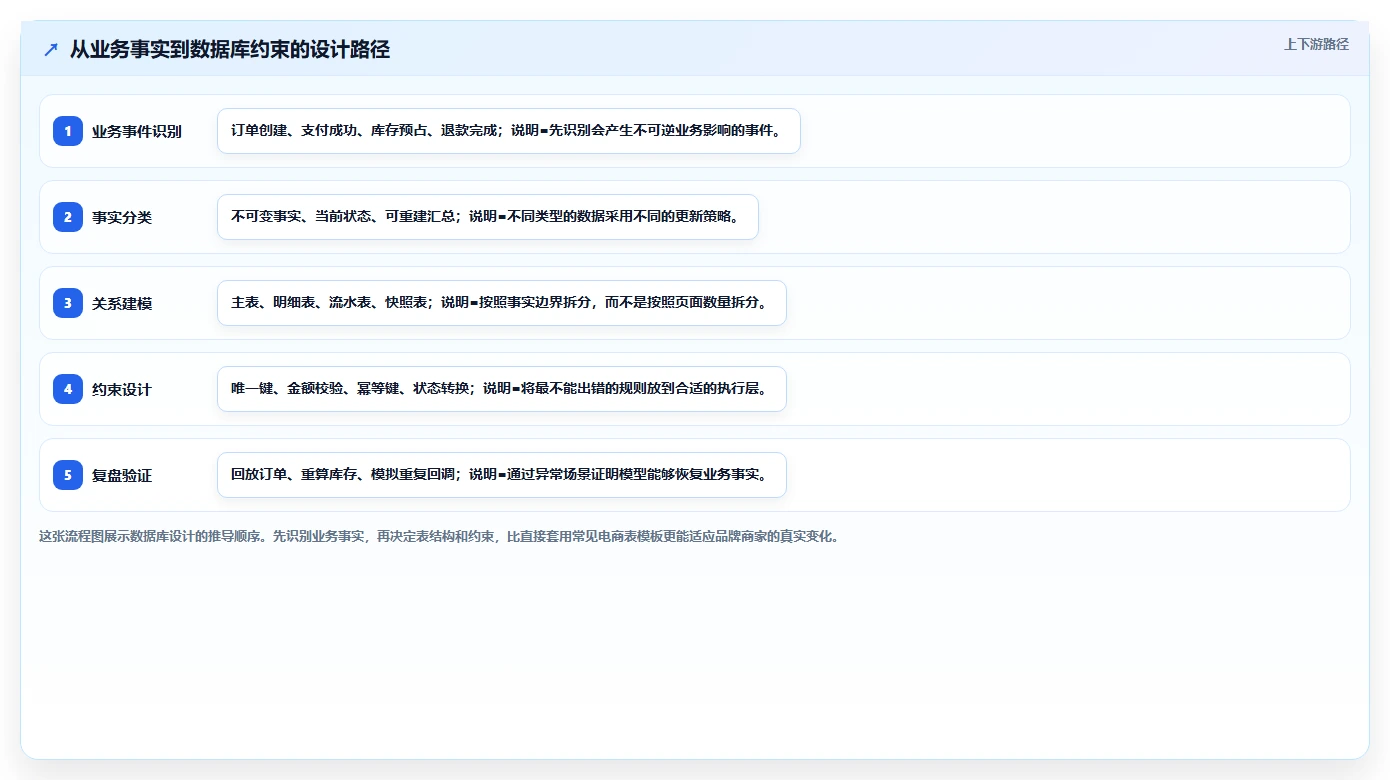
Task: Select the 关系建模 step label
Action: pyautogui.click(x=122, y=304)
